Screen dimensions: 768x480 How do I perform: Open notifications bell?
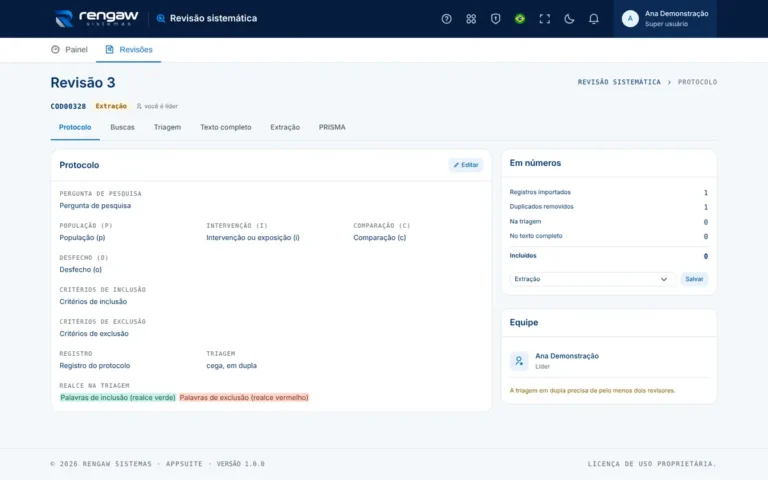click(593, 19)
